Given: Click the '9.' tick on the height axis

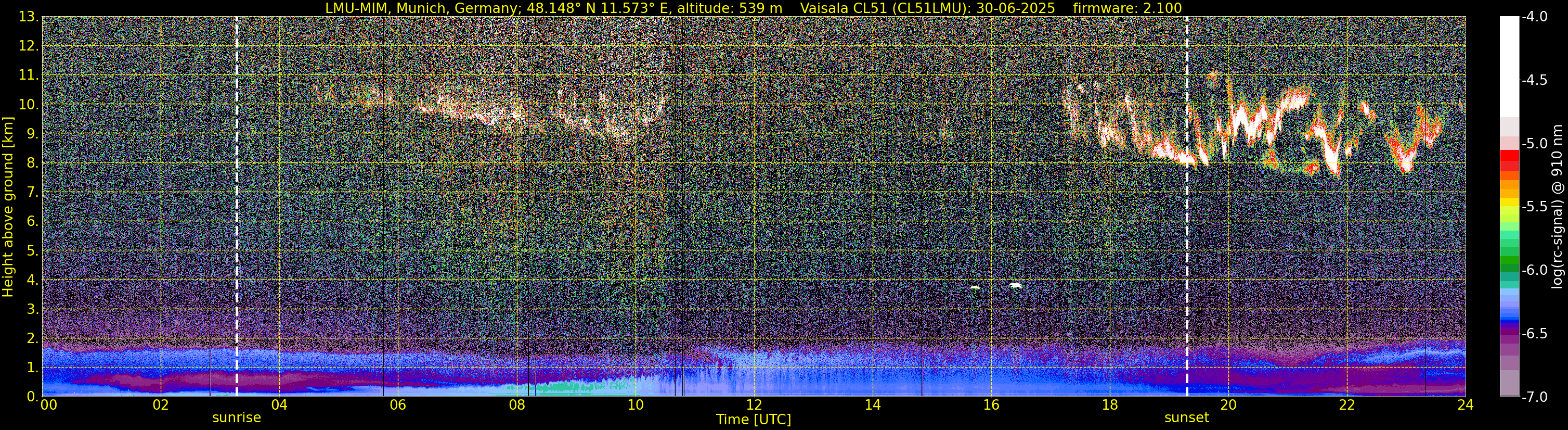Looking at the screenshot, I should (x=32, y=134).
